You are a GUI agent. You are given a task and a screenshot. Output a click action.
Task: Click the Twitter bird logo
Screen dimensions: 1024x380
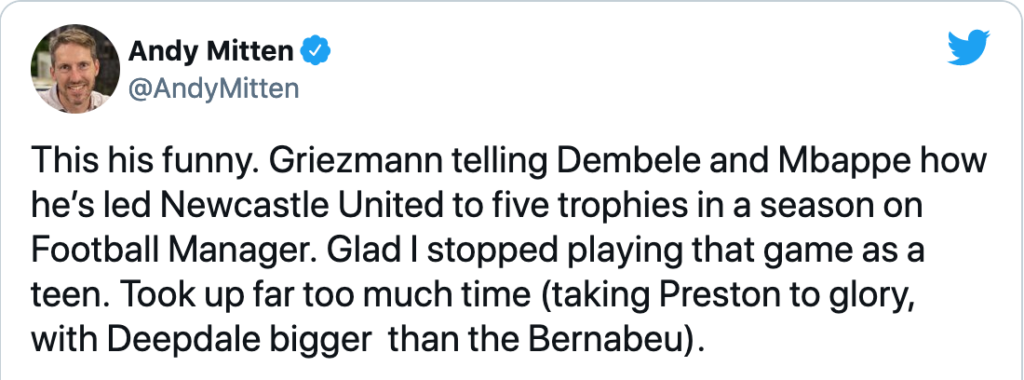click(968, 48)
